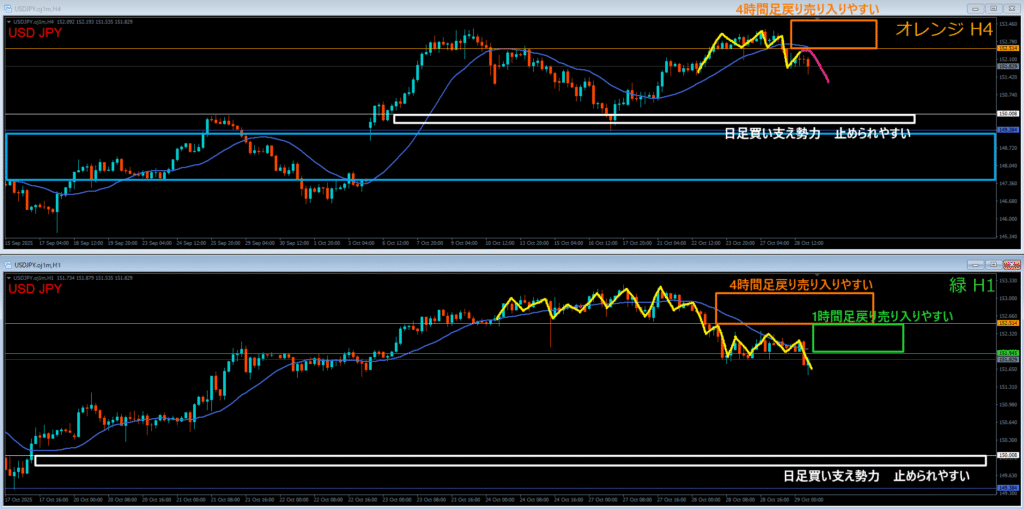Click the H1 chart window title icon
Screen dimensions: 1024x509
point(8,264)
